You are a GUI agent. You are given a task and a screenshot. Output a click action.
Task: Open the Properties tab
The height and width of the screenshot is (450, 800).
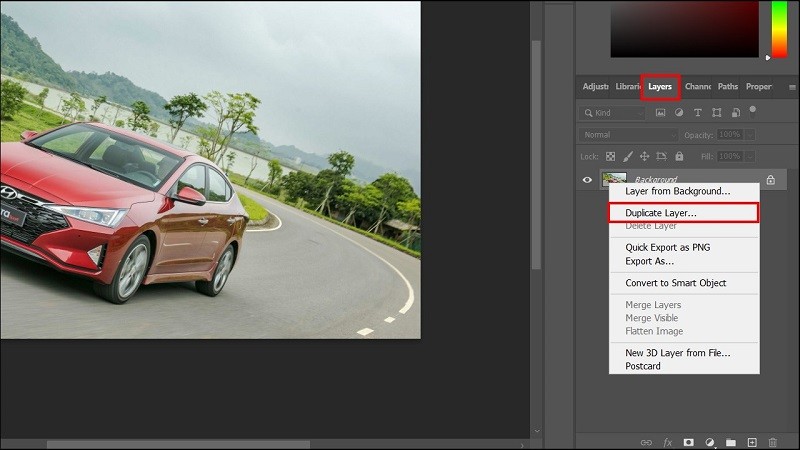(758, 87)
